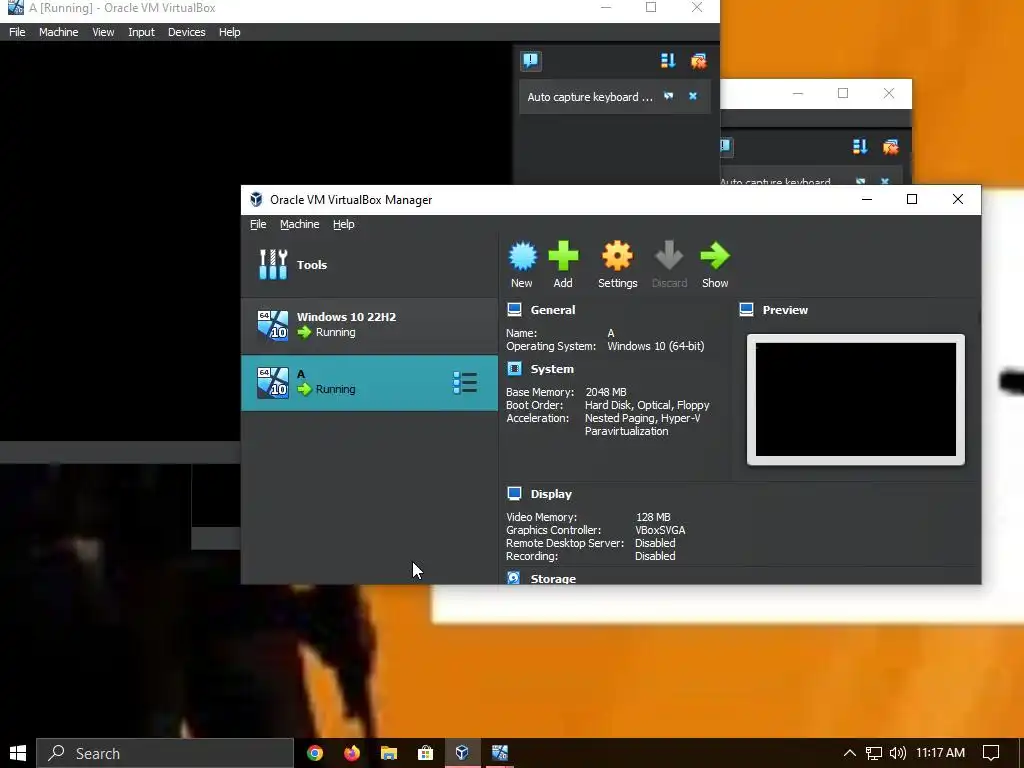Click the Base Memory 2048 MB value
The image size is (1024, 768).
(606, 392)
